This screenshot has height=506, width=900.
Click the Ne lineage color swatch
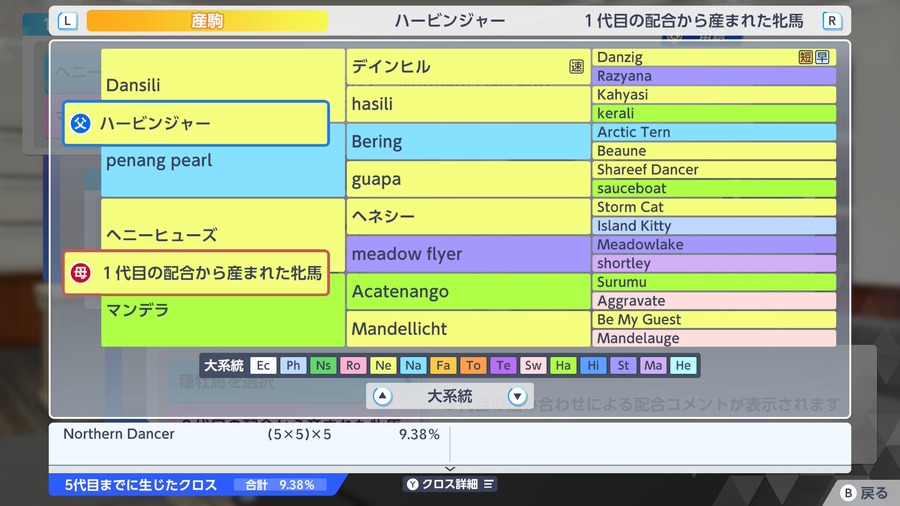tap(383, 365)
